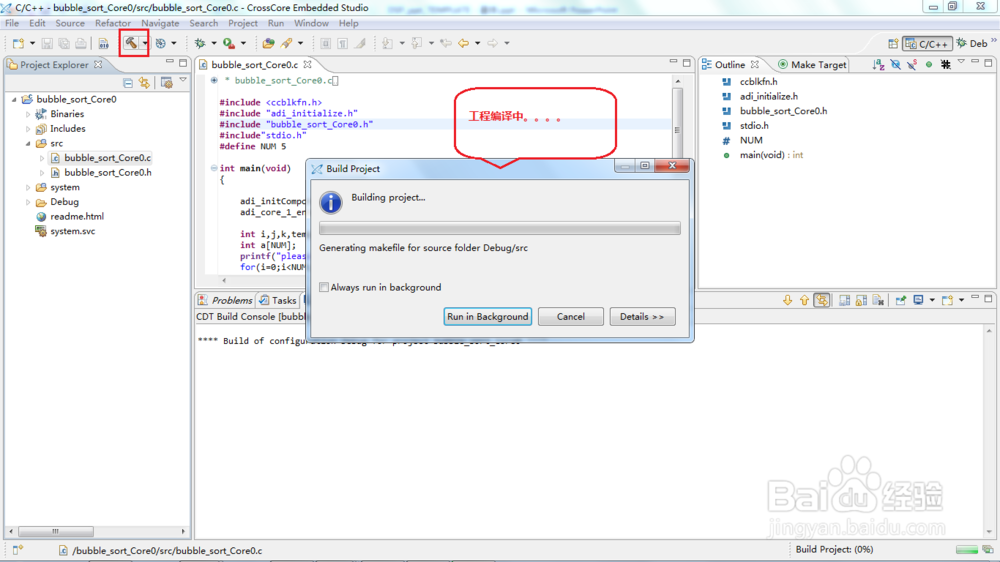Sort the Outline alphabetically
The height and width of the screenshot is (562, 1000).
pyautogui.click(x=879, y=64)
